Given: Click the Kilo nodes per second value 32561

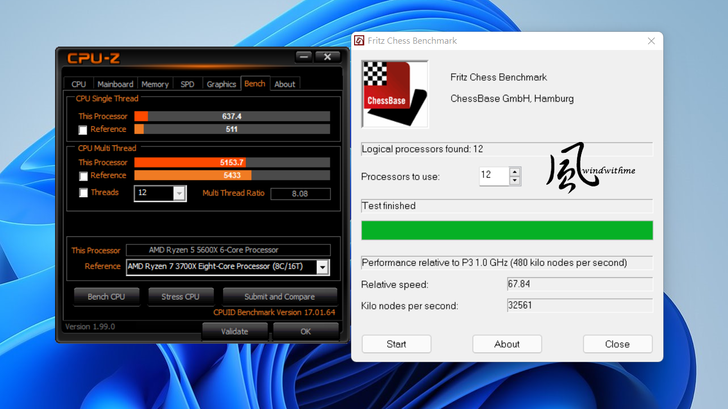Looking at the screenshot, I should (580, 305).
